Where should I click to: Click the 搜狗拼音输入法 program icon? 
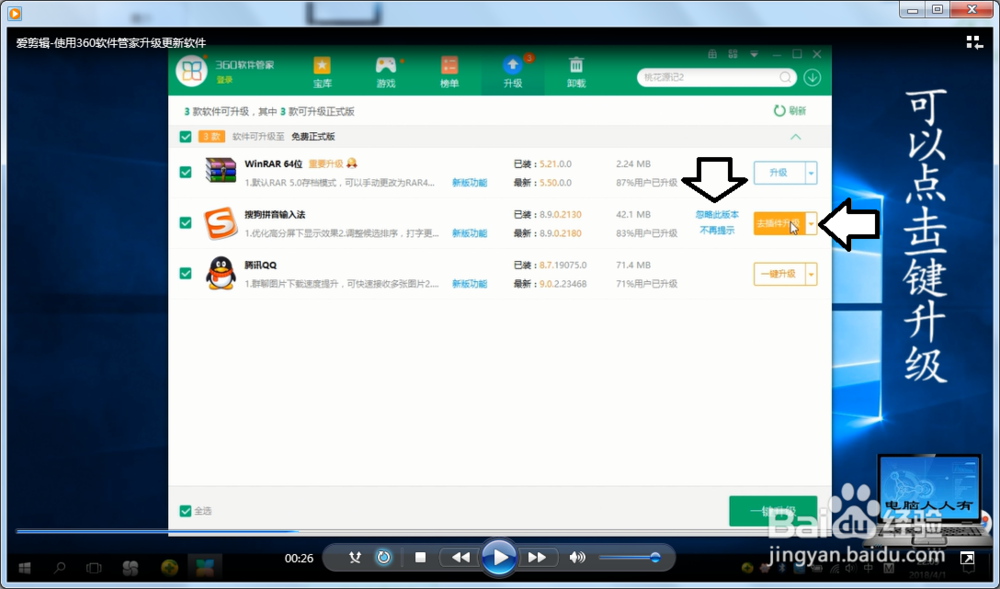pos(221,222)
